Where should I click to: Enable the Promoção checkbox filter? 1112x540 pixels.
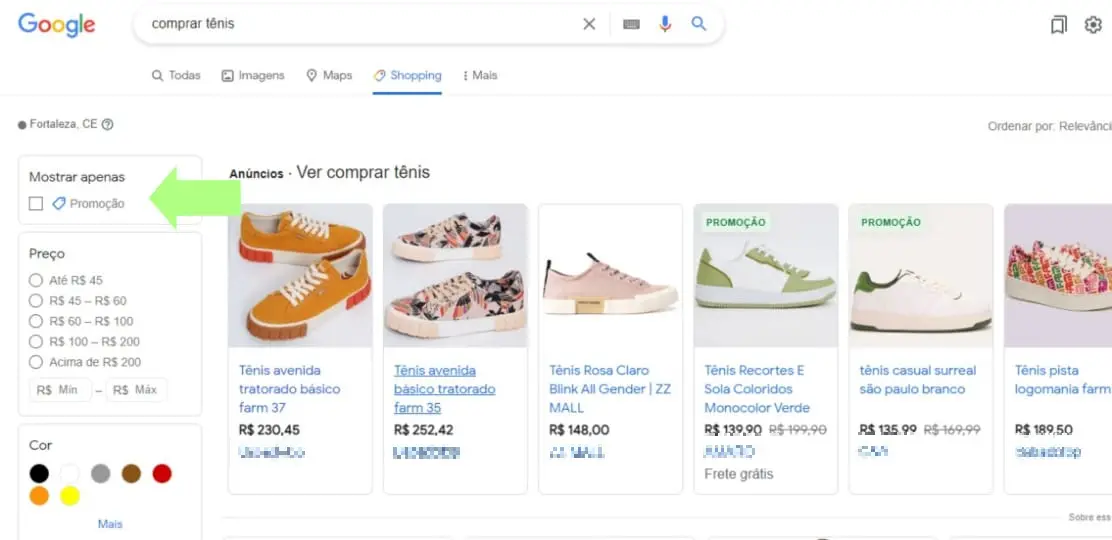(36, 204)
